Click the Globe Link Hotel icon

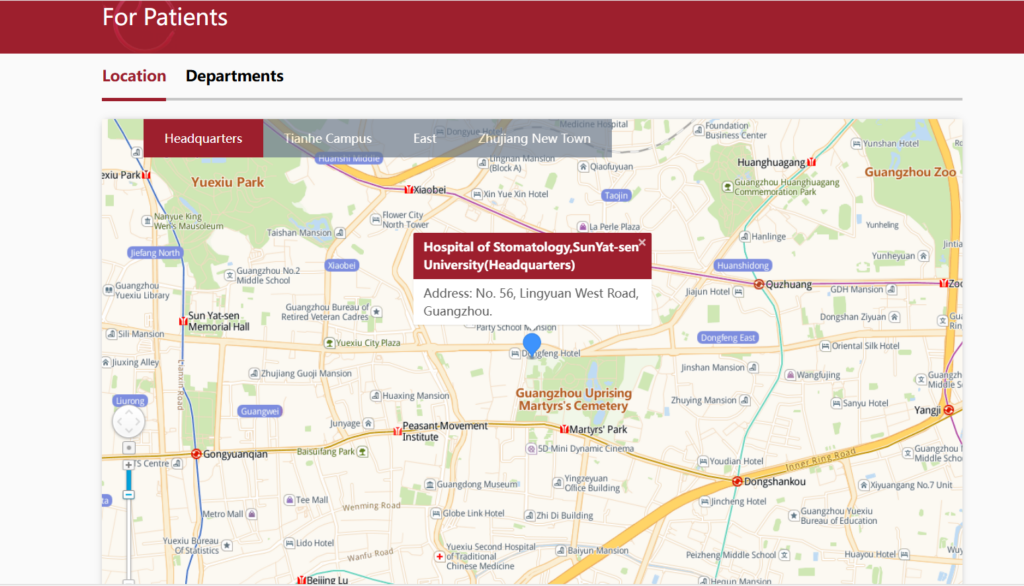coord(436,513)
